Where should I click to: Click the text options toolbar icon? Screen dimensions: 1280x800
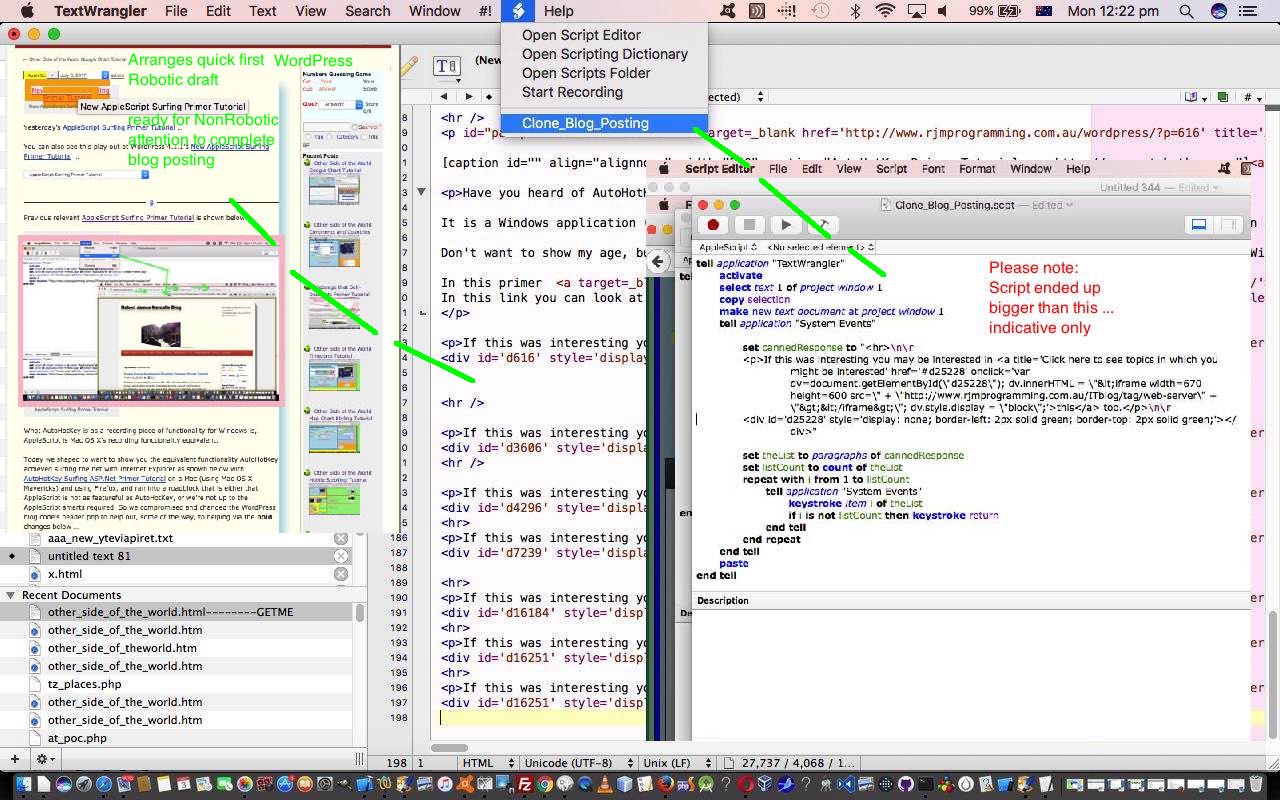[x=446, y=66]
